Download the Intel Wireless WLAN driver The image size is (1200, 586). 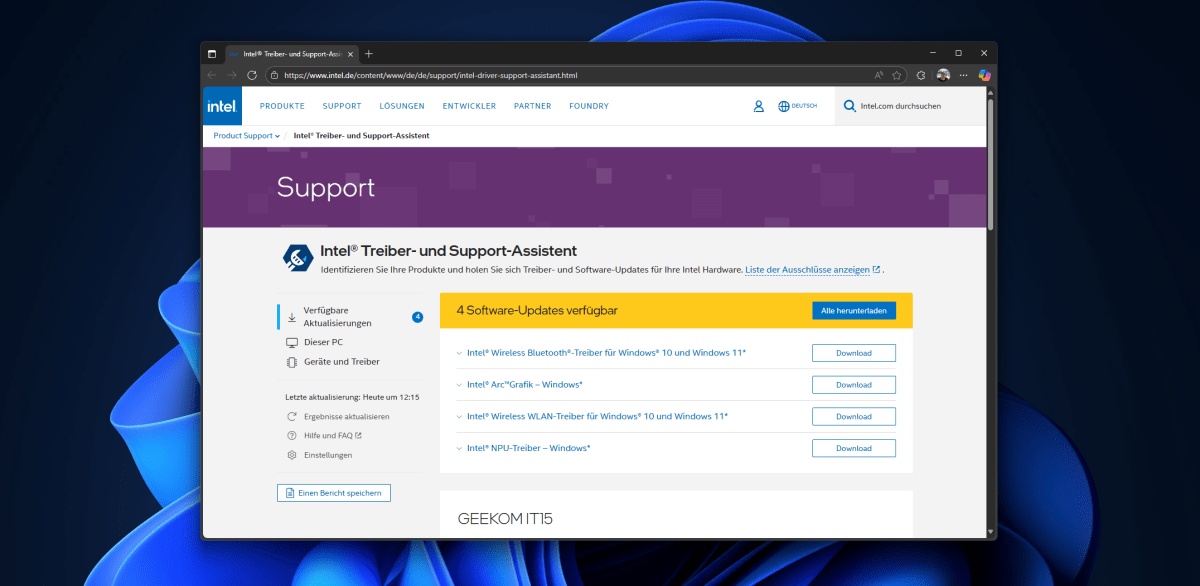coord(853,417)
